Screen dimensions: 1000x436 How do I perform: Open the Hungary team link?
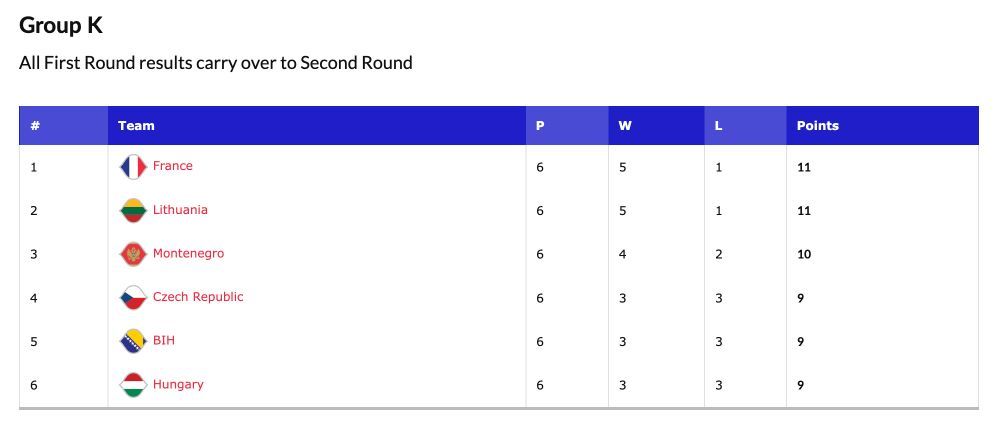click(178, 384)
